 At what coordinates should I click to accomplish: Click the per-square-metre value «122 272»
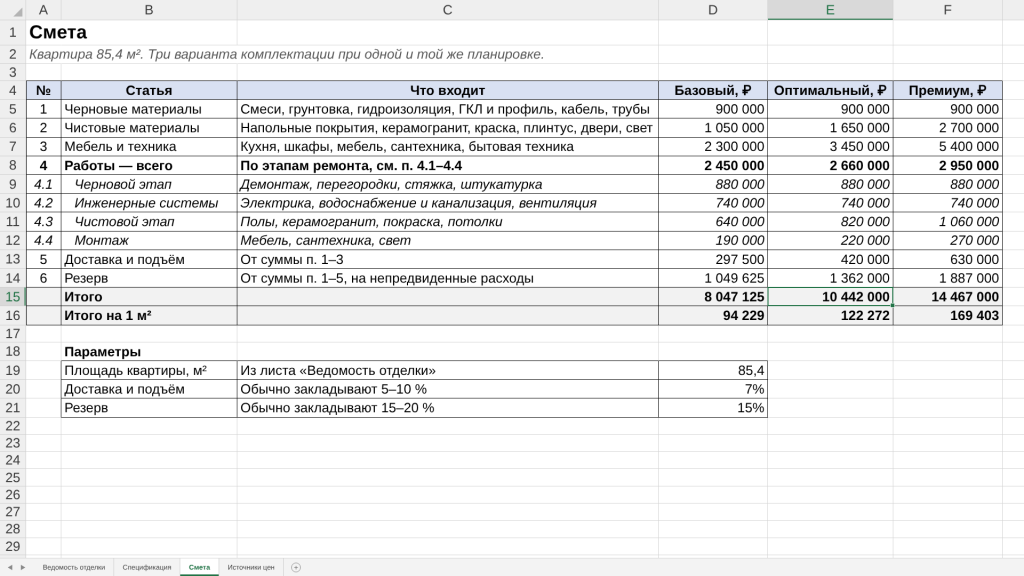(830, 315)
